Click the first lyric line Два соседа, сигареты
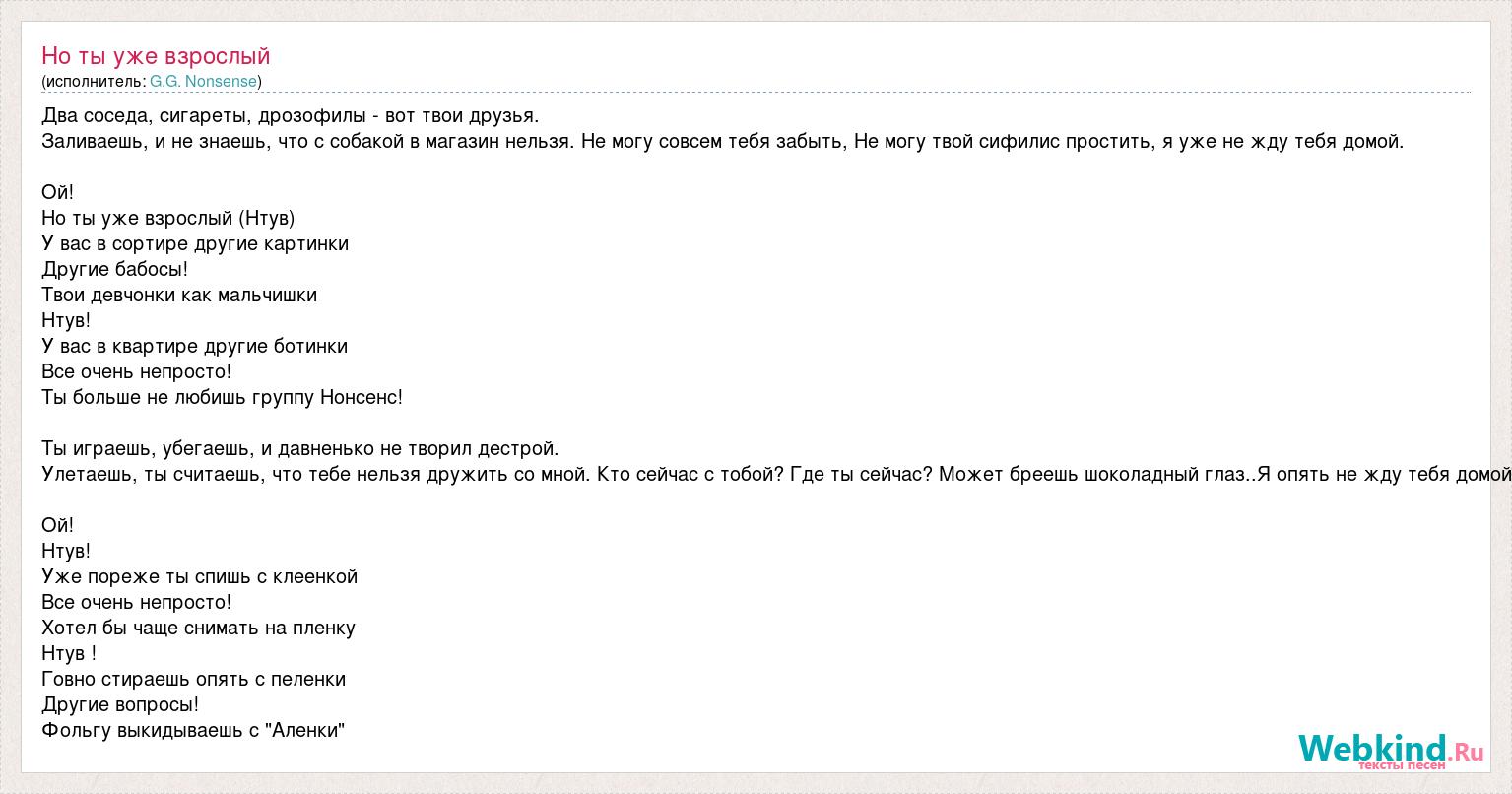 tap(291, 115)
